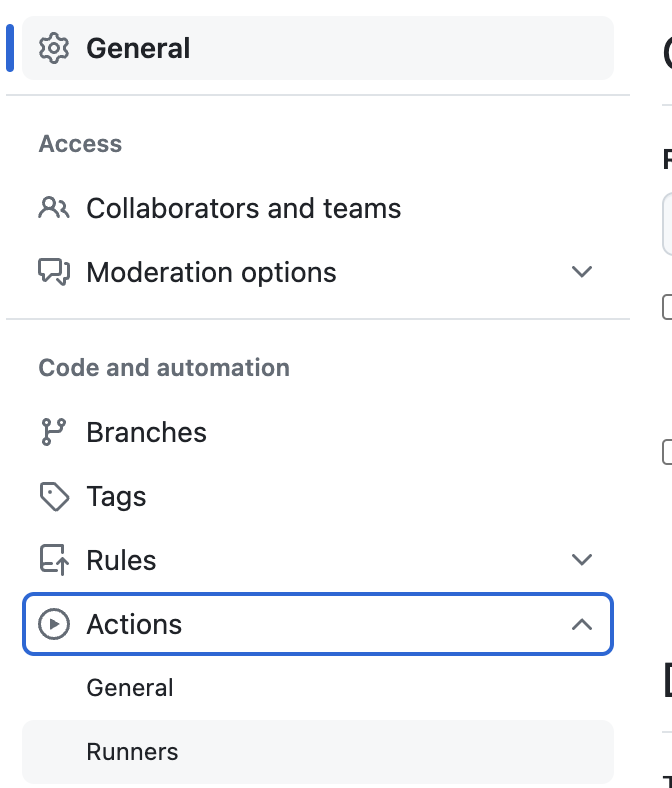Click the General settings gear icon
This screenshot has width=672, height=788.
[54, 48]
